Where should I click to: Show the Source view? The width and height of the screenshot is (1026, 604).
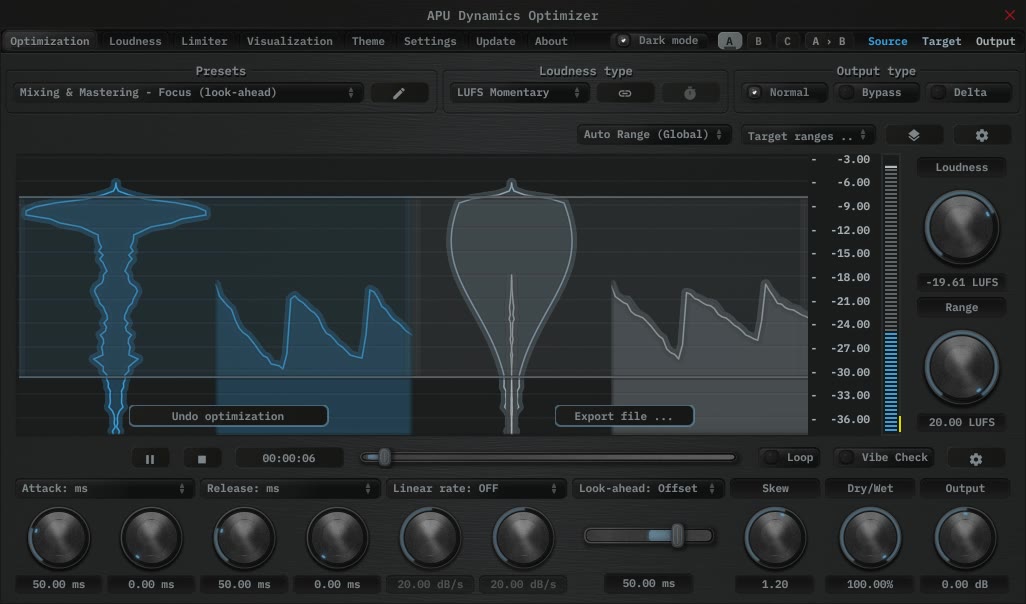pos(887,41)
